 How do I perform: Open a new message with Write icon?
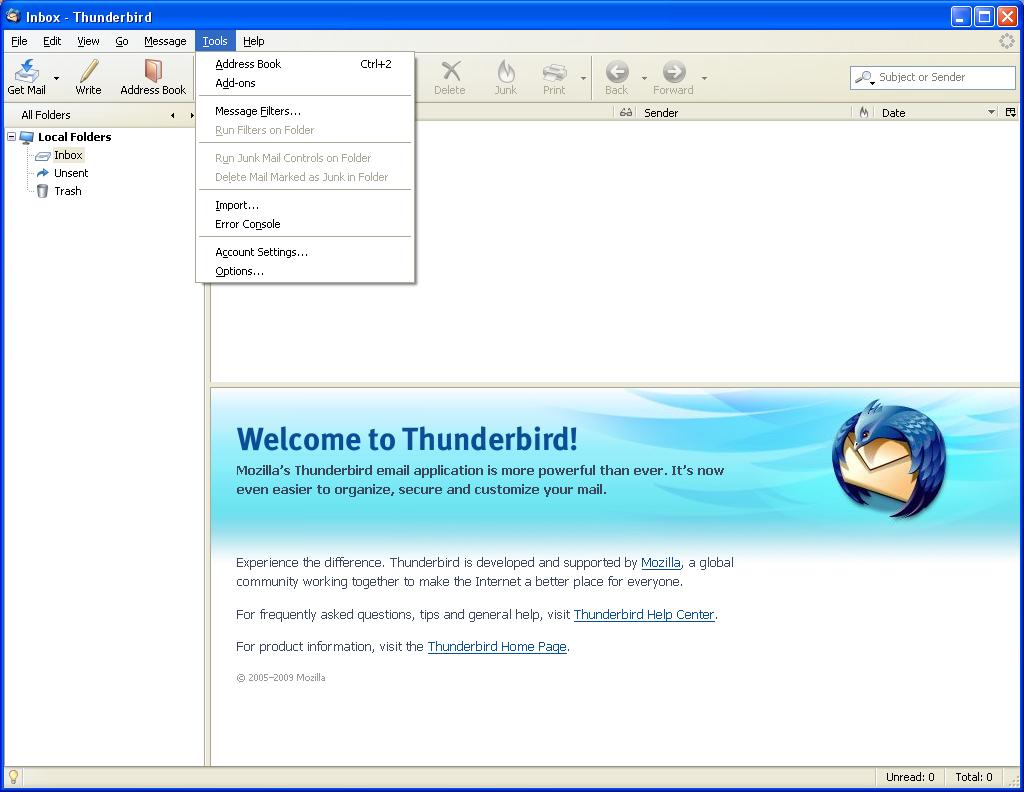pyautogui.click(x=88, y=71)
